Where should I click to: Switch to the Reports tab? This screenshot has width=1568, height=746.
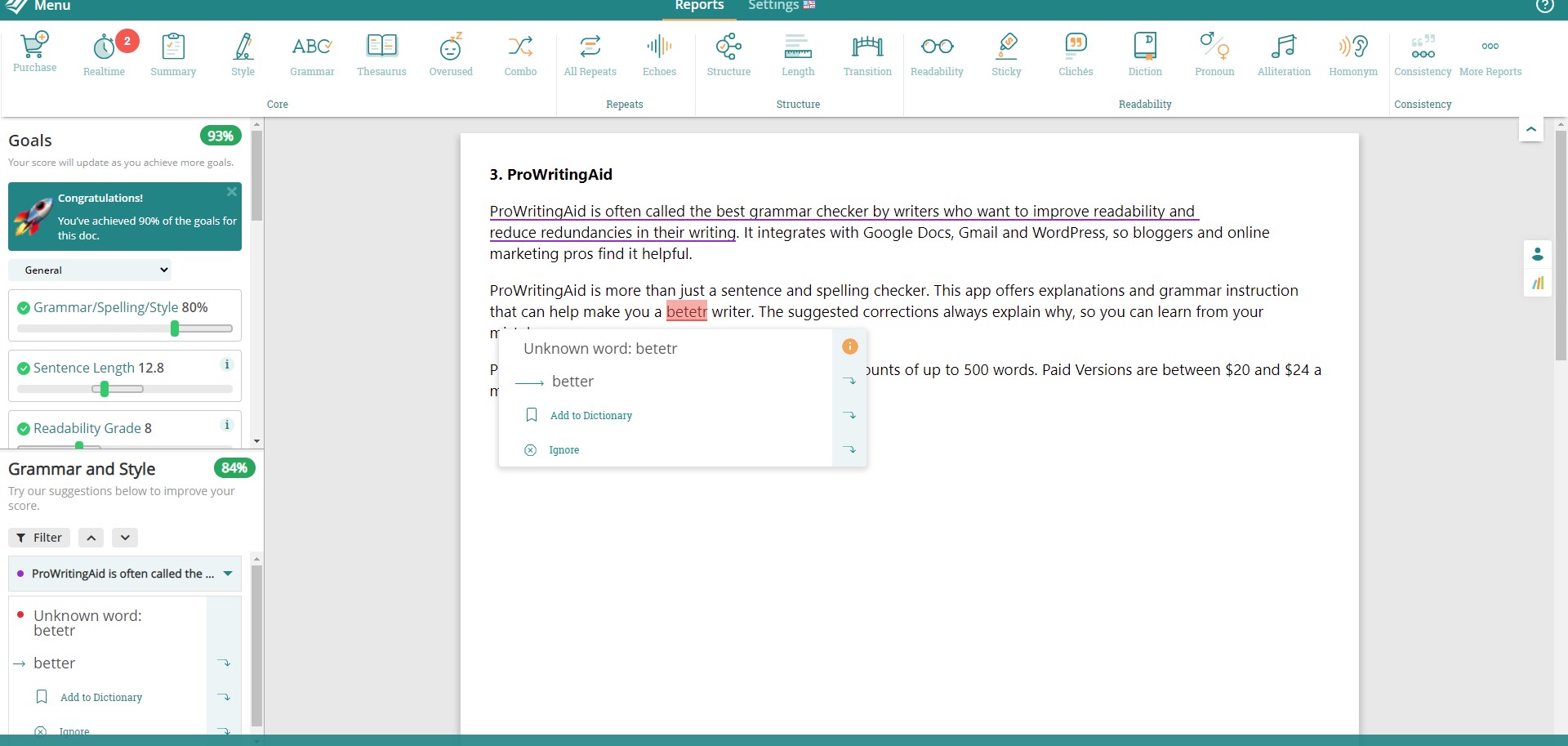[x=699, y=6]
